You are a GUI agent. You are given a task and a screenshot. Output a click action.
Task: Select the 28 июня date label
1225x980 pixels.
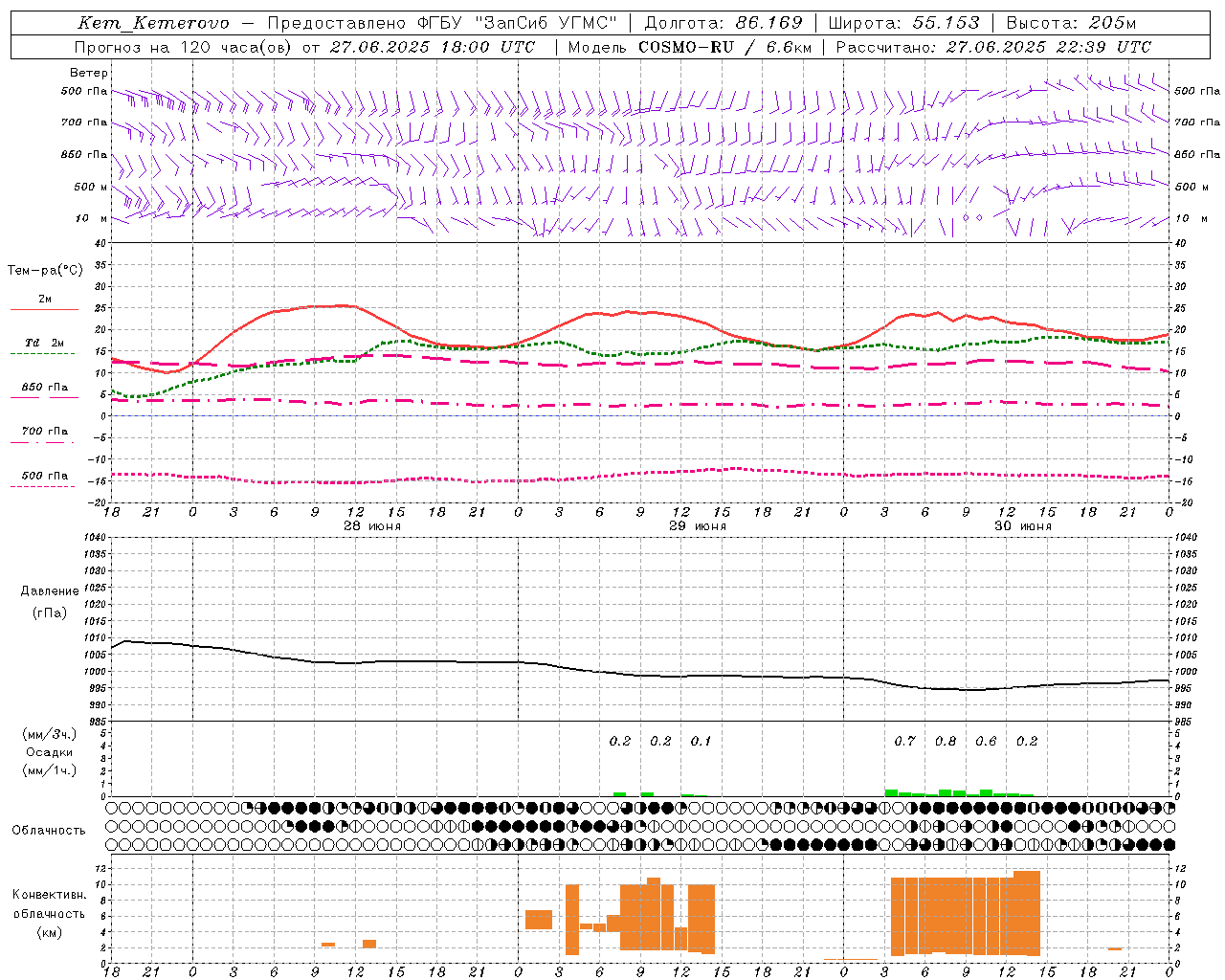coord(371,526)
